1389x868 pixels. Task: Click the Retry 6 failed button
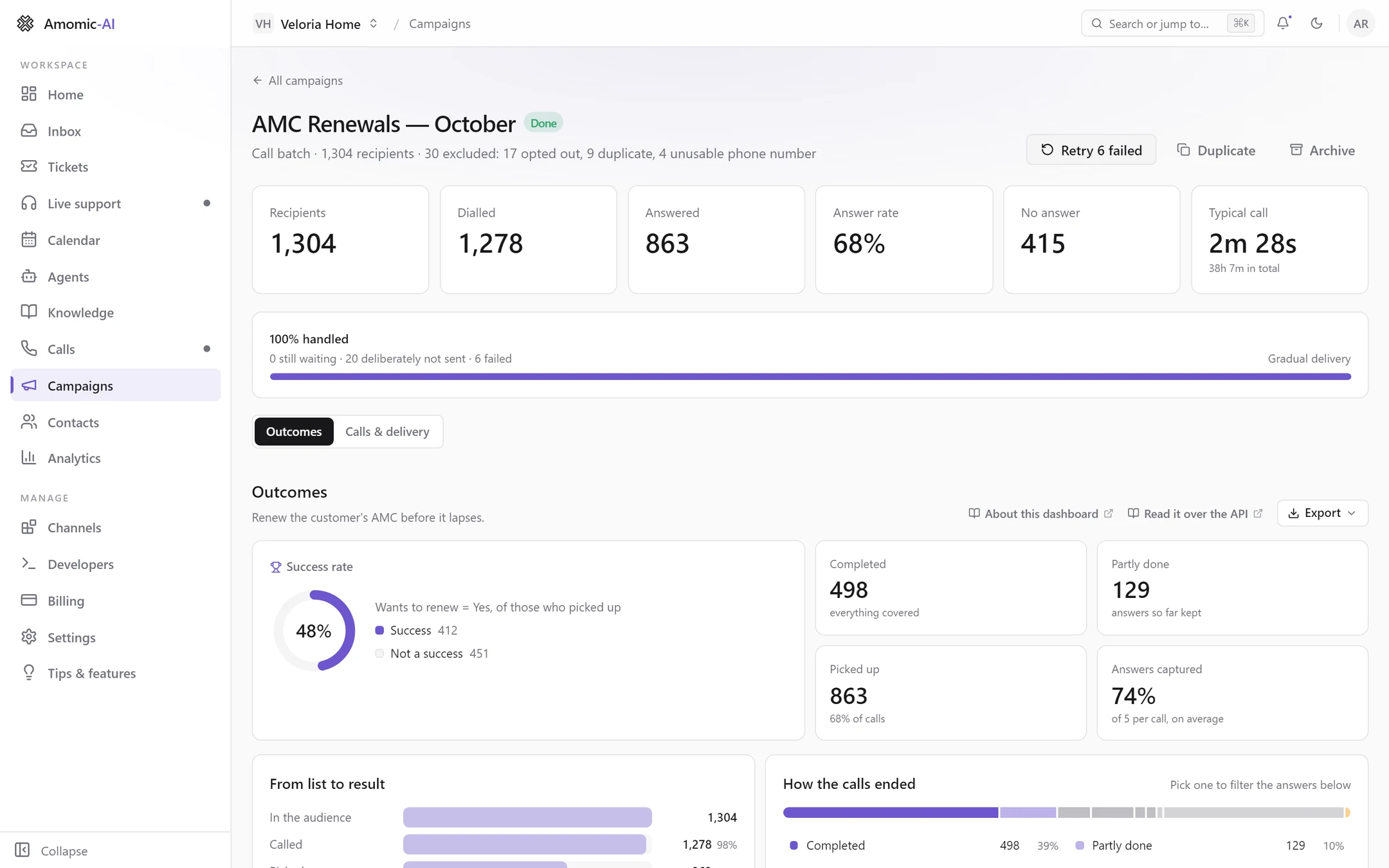tap(1091, 150)
